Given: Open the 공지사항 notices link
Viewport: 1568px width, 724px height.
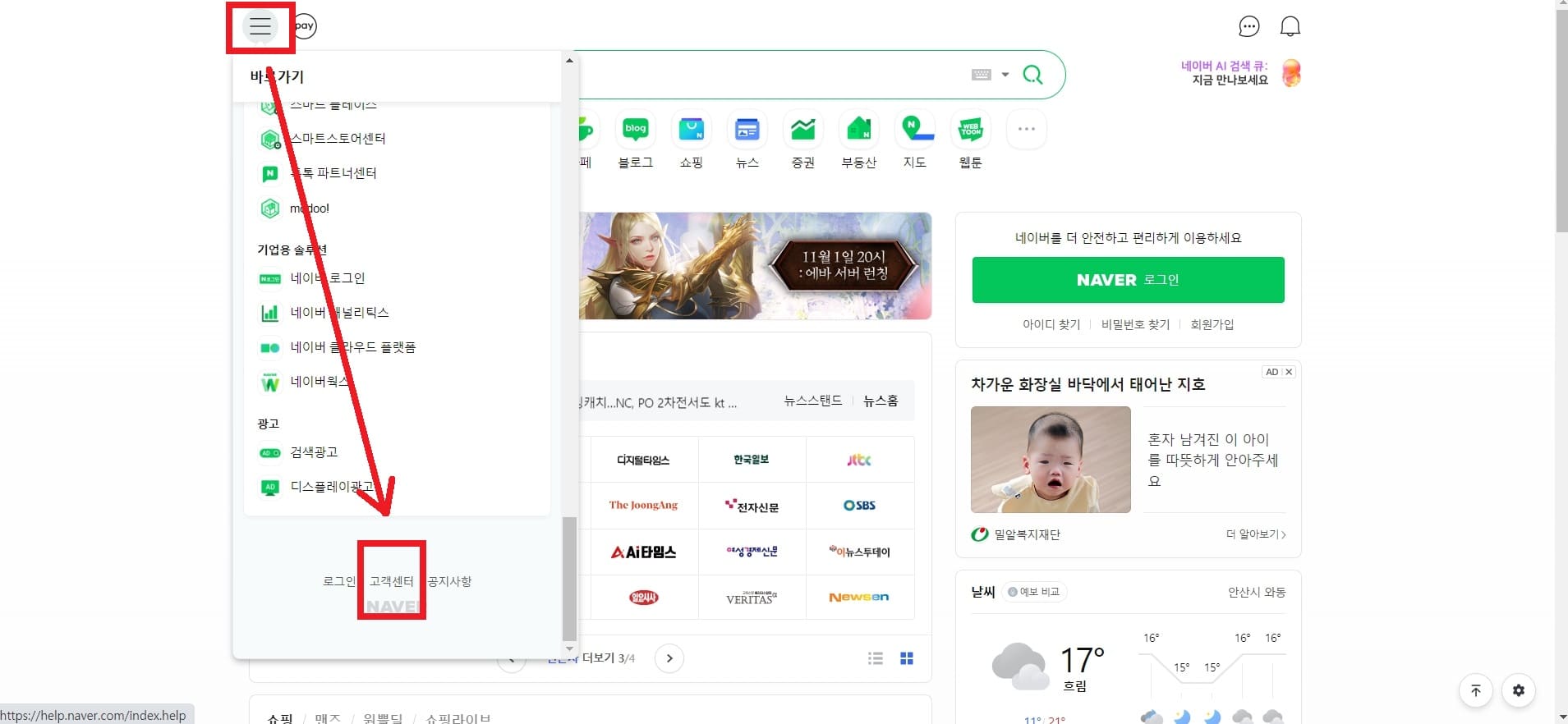Looking at the screenshot, I should [x=449, y=581].
